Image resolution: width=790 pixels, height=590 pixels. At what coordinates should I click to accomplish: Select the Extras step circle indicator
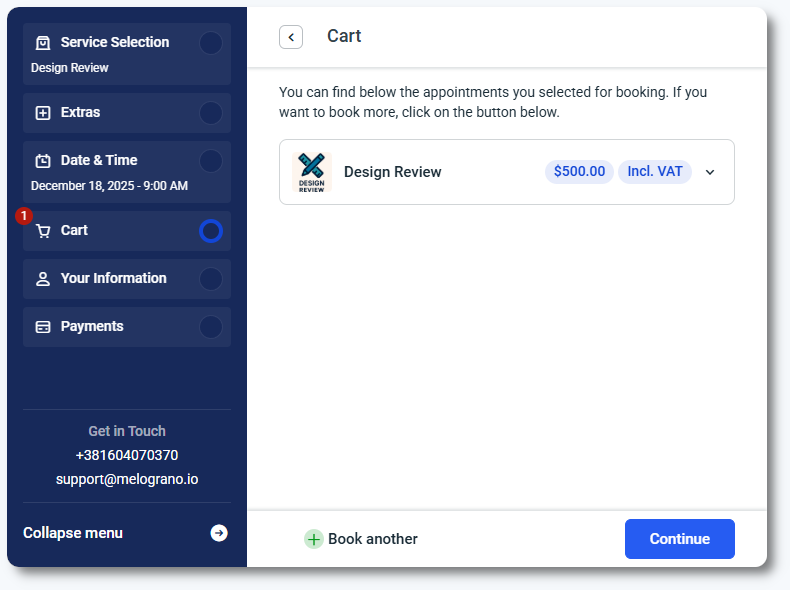click(210, 113)
